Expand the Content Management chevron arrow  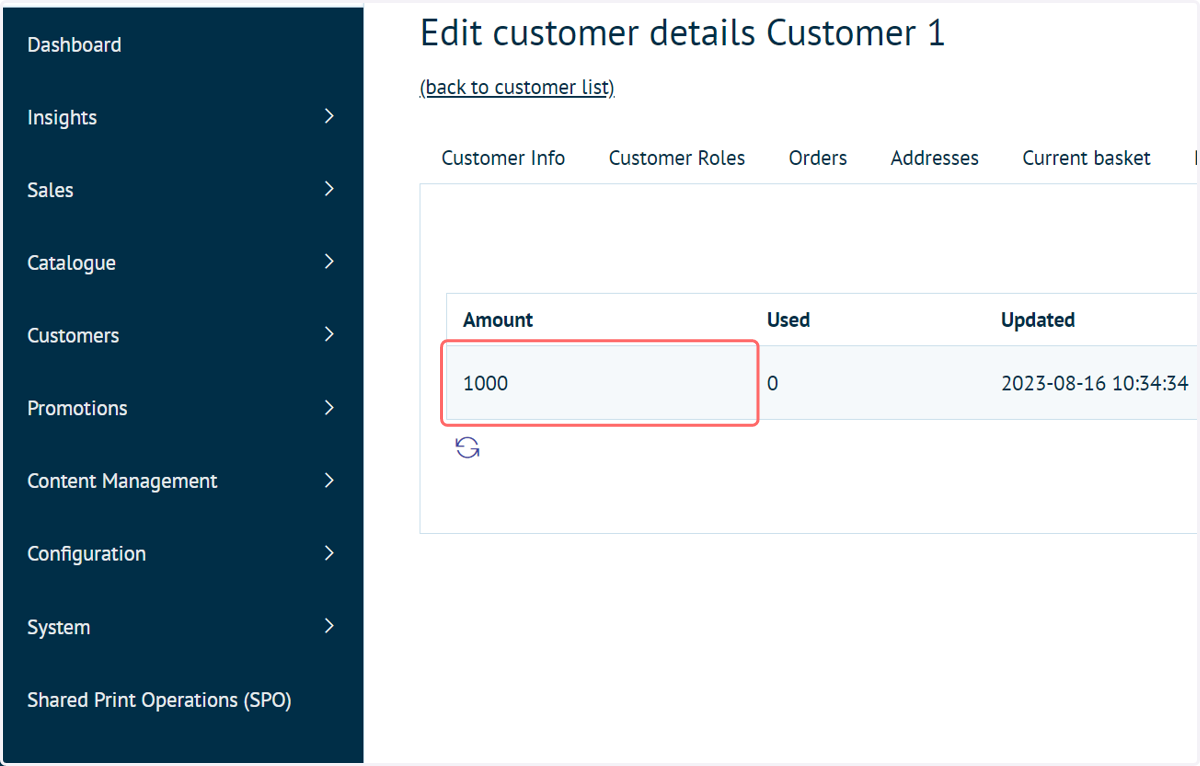pos(329,481)
